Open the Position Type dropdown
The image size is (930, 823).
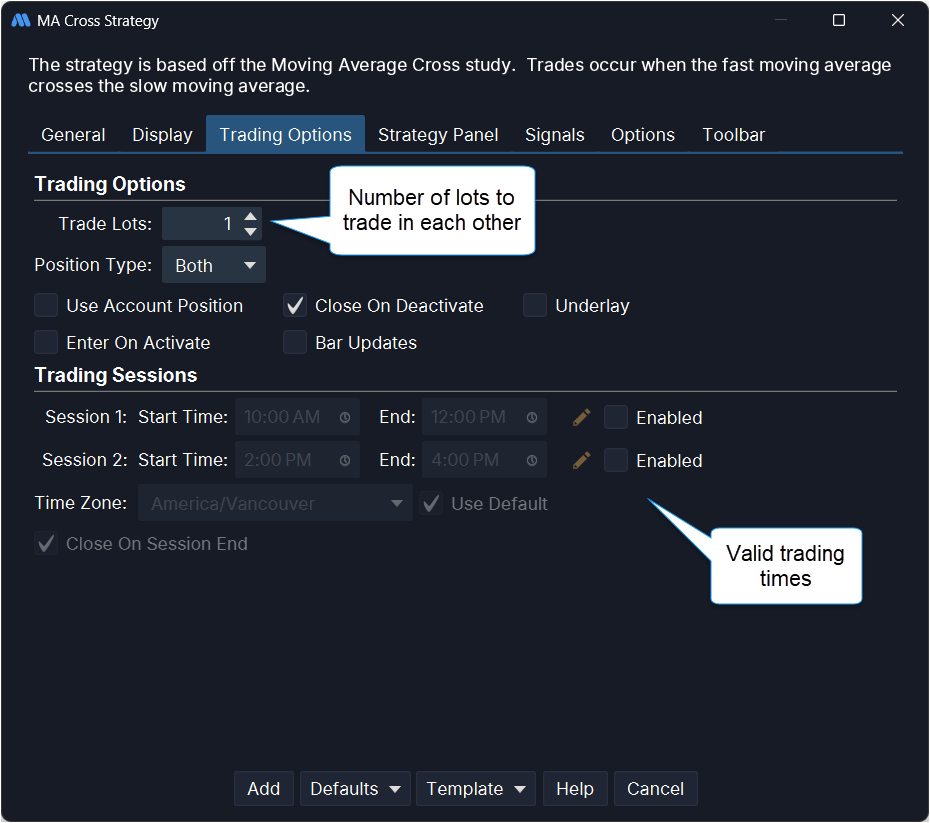[x=214, y=266]
